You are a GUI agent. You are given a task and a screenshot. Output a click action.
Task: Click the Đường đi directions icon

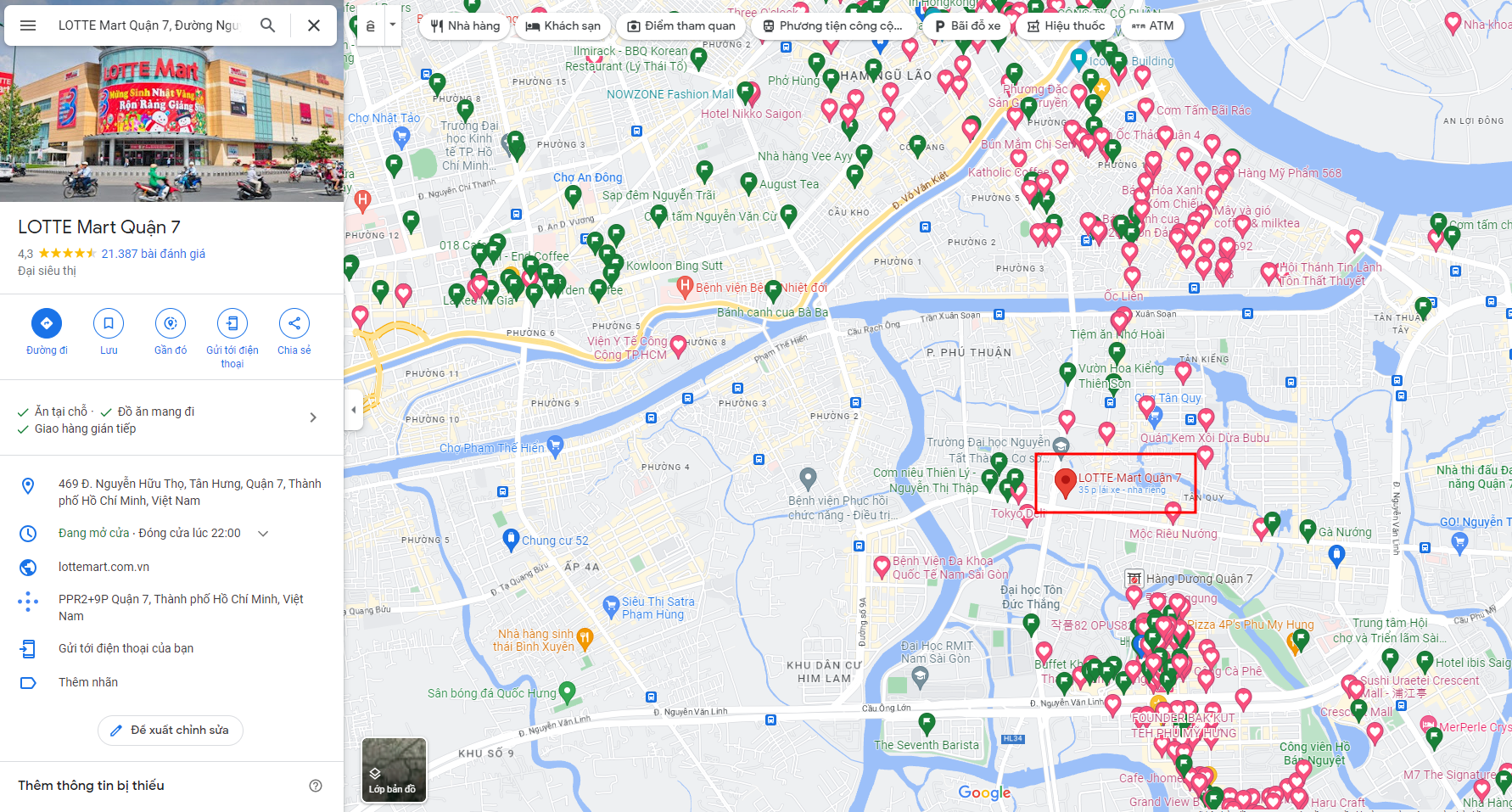47,323
